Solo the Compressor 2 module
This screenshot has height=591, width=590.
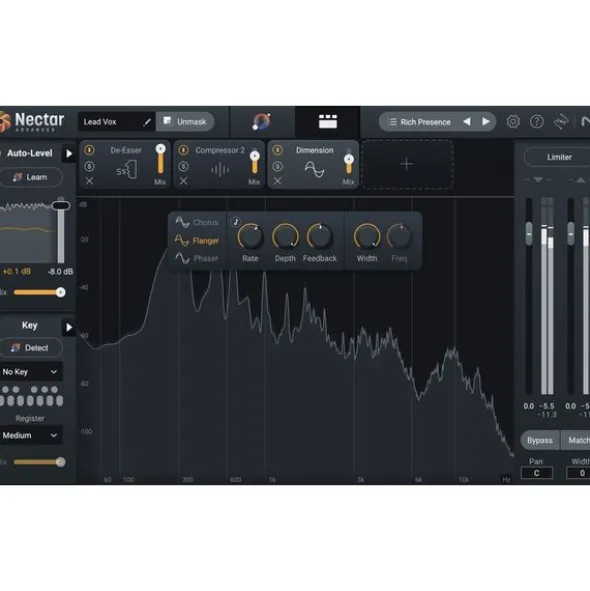183,166
